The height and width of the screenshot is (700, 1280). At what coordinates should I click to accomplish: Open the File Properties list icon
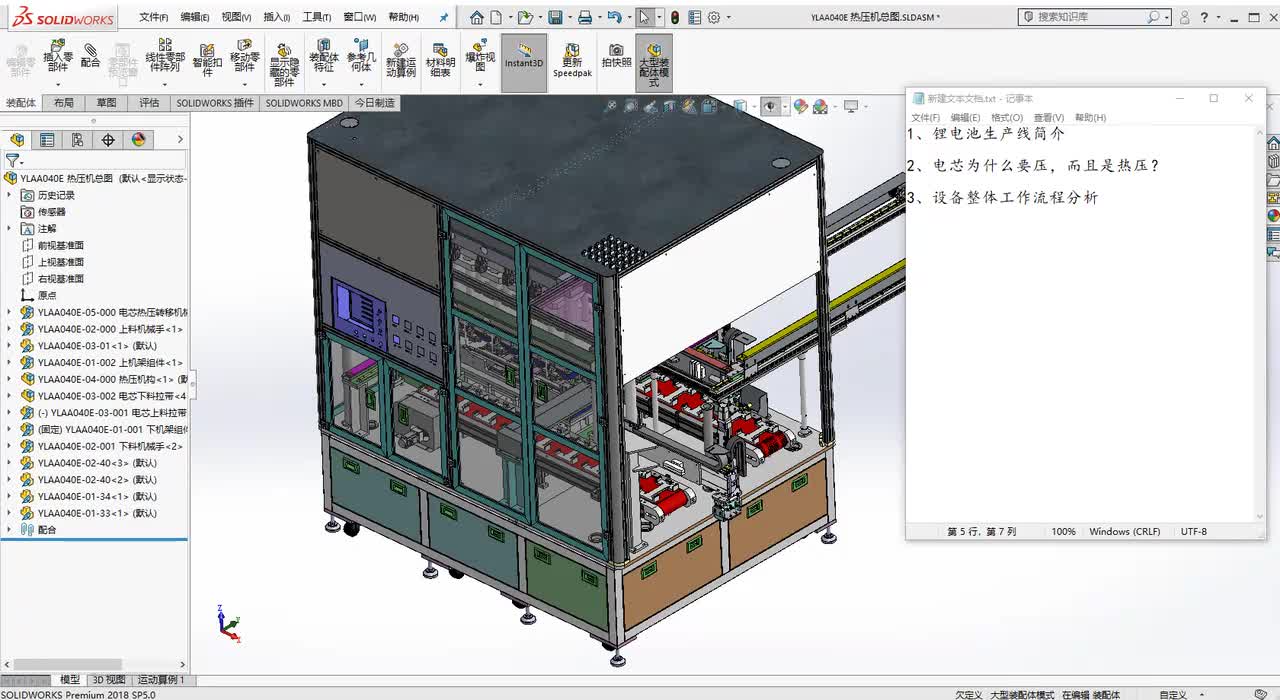click(695, 17)
